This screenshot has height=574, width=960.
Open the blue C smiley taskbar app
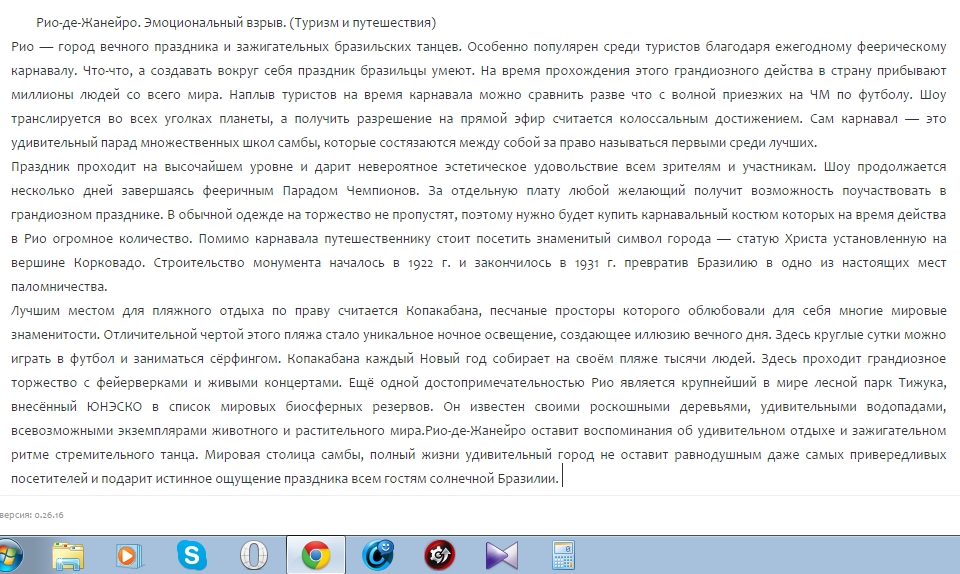[x=378, y=556]
